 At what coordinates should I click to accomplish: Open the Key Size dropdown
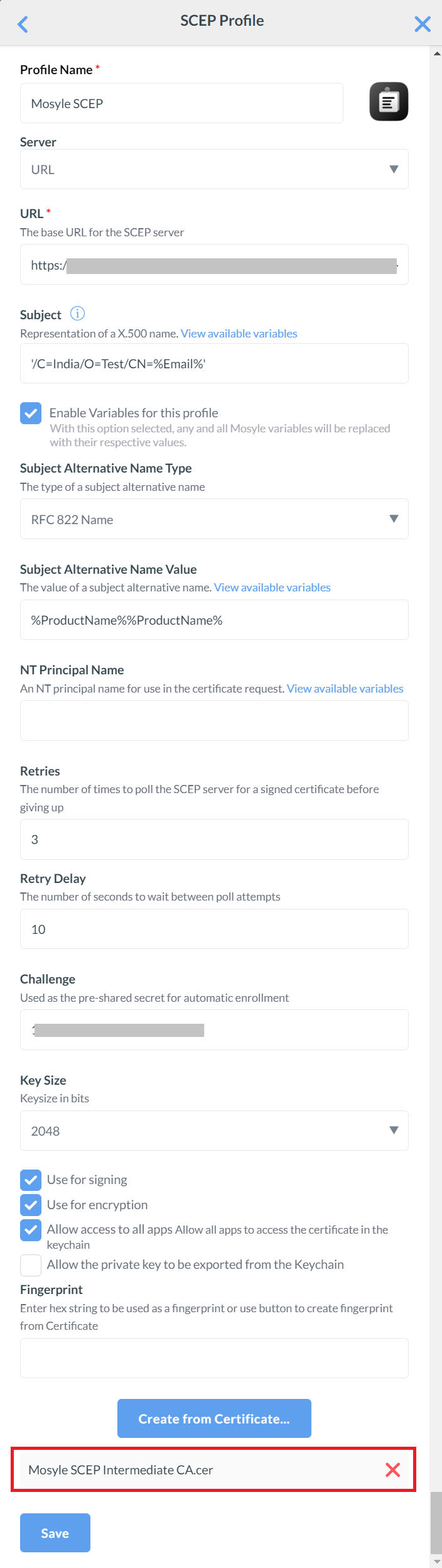[x=214, y=1131]
